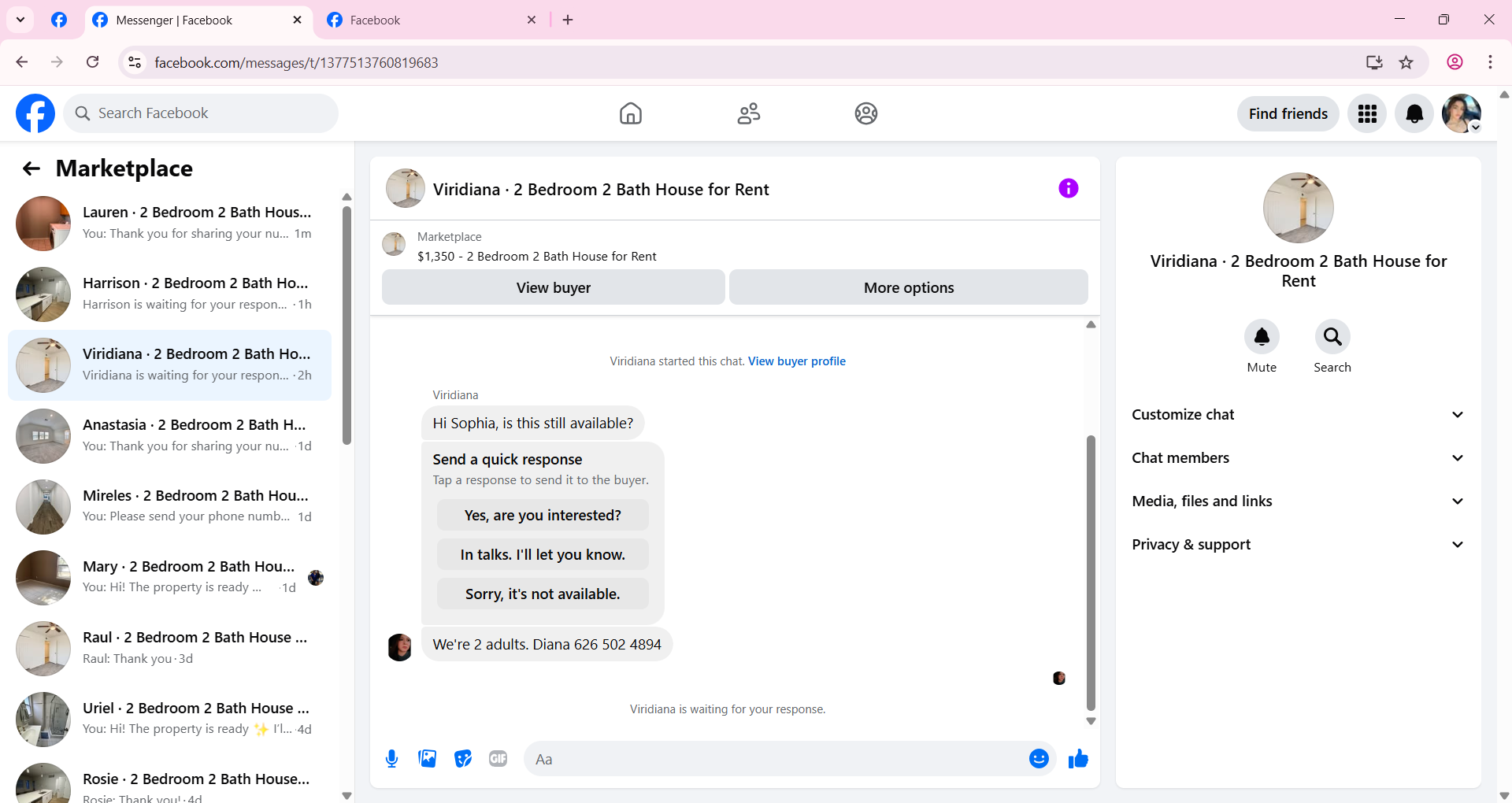This screenshot has width=1512, height=803.
Task: Open Mary's conversation
Action: 169,578
